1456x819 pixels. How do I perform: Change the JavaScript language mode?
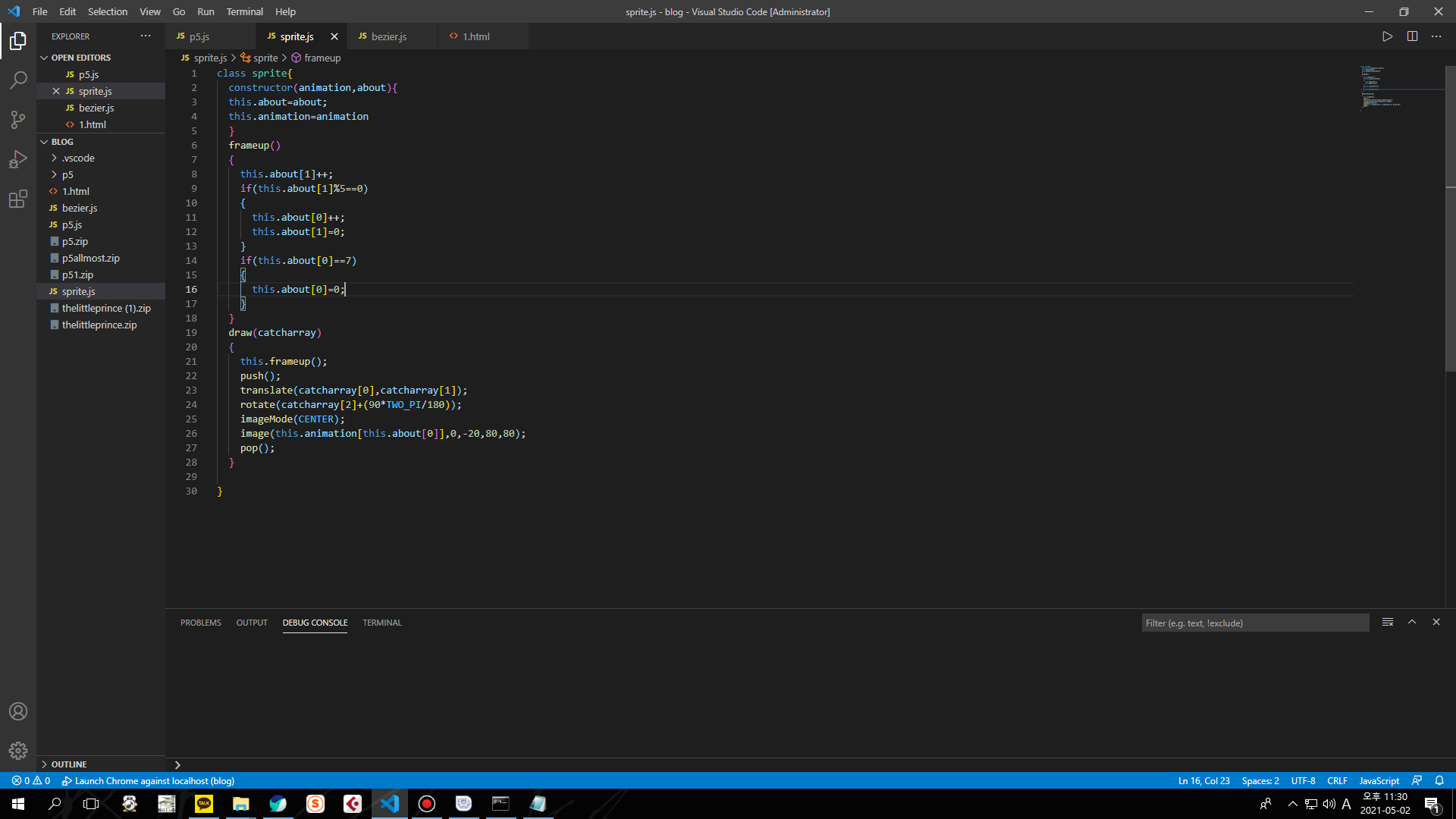pyautogui.click(x=1379, y=780)
